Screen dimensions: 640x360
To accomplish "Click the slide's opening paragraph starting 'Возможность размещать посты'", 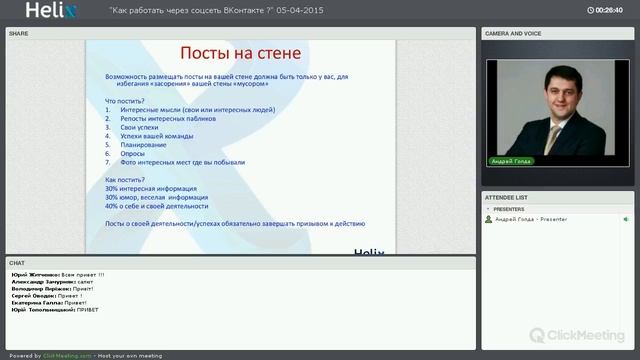I will [227, 80].
